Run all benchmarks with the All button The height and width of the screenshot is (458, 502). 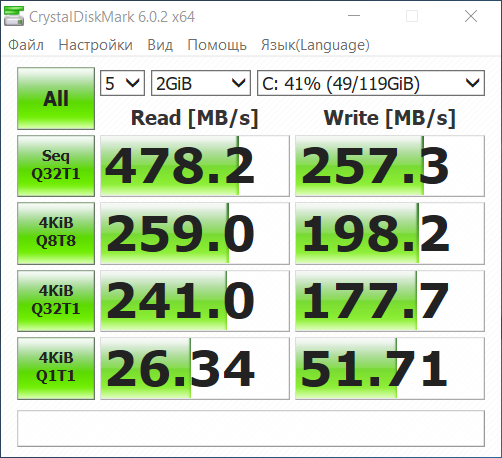tap(56, 98)
